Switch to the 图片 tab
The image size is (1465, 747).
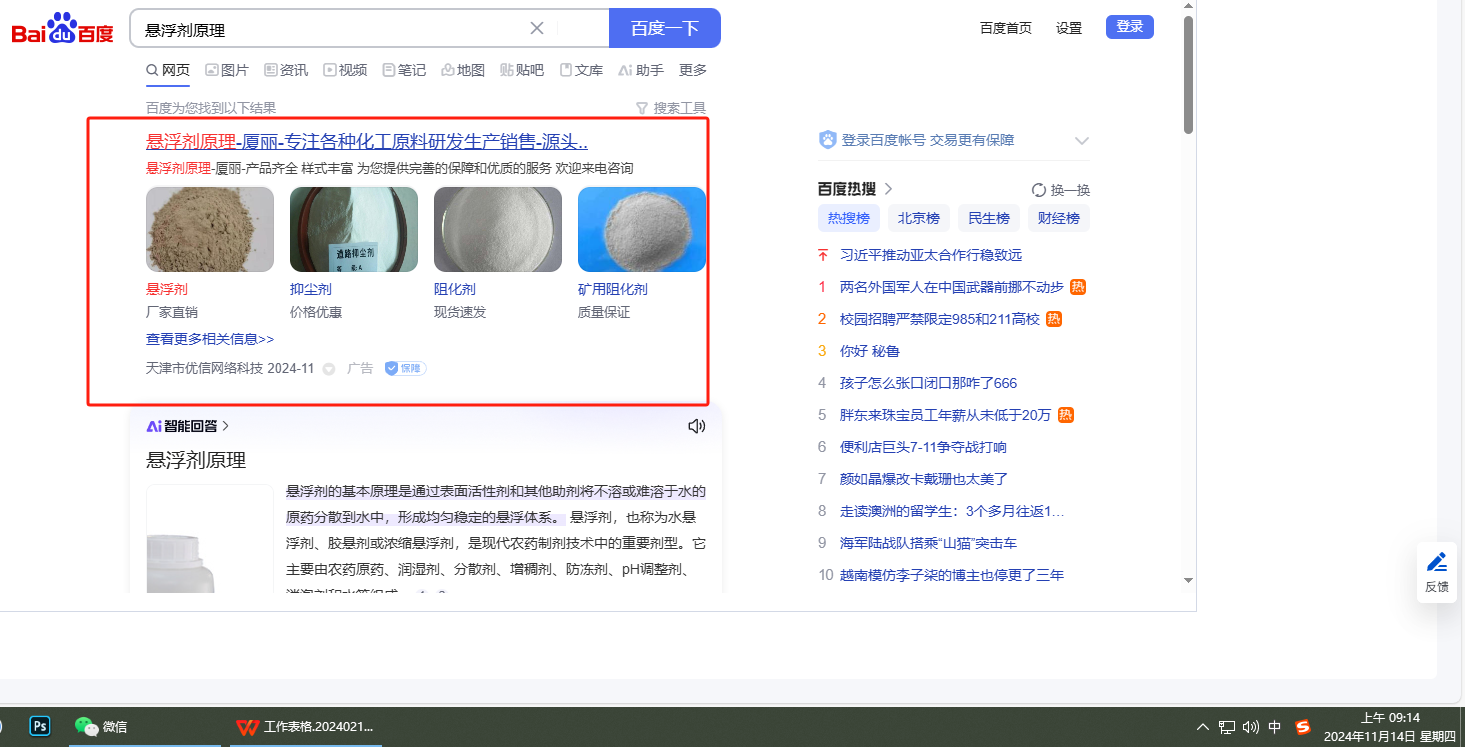click(227, 70)
